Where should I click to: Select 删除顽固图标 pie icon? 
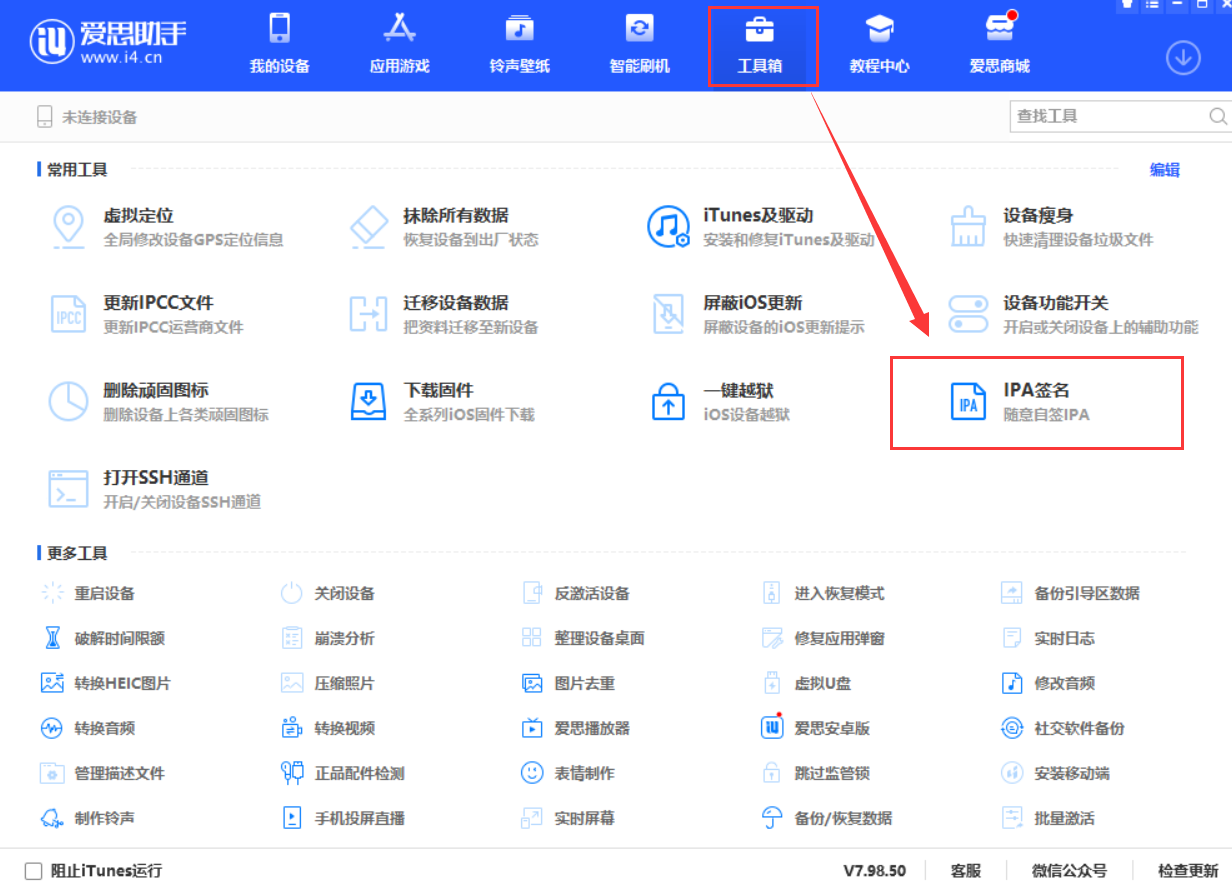[68, 401]
